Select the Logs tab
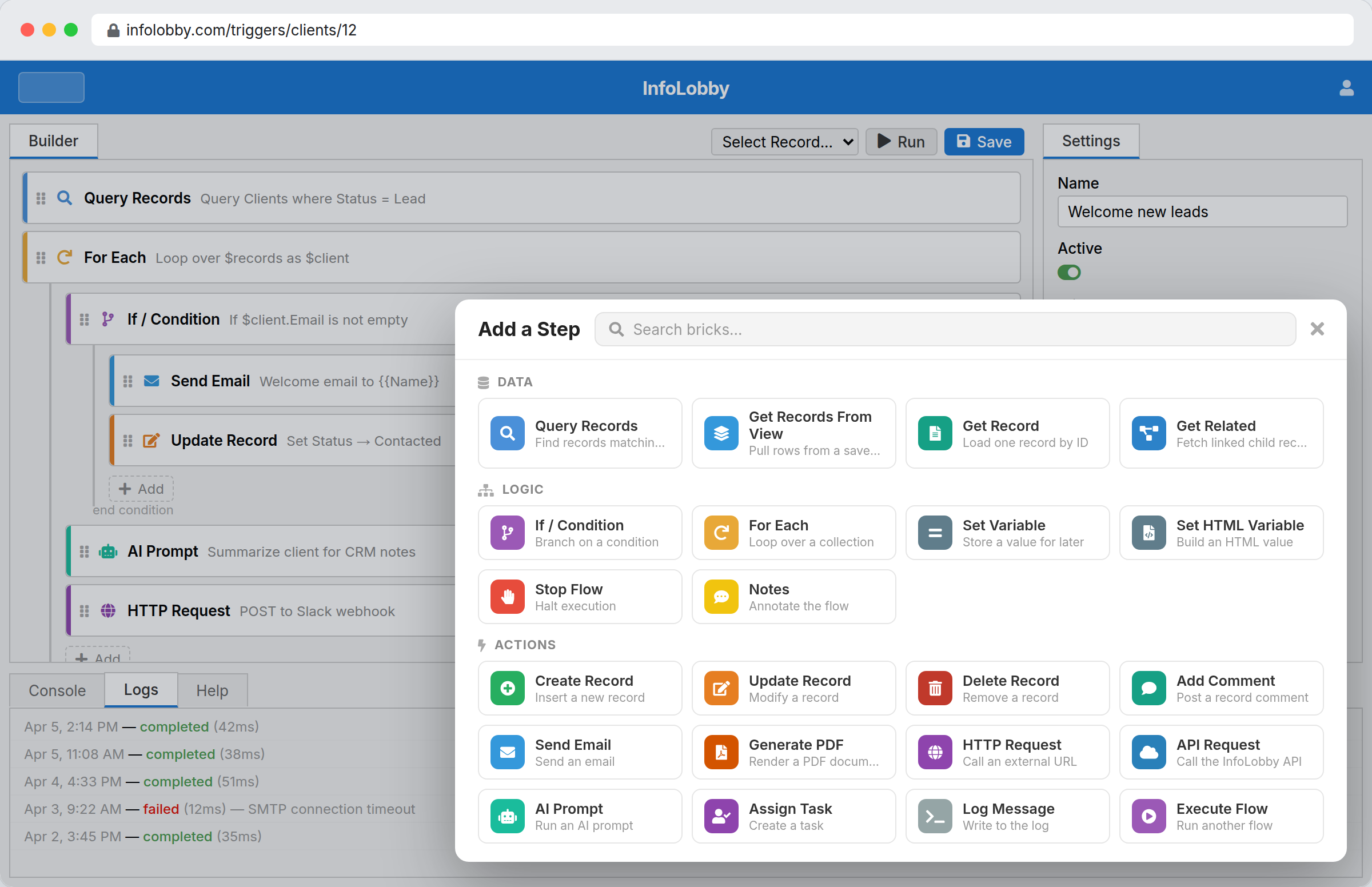 click(141, 689)
